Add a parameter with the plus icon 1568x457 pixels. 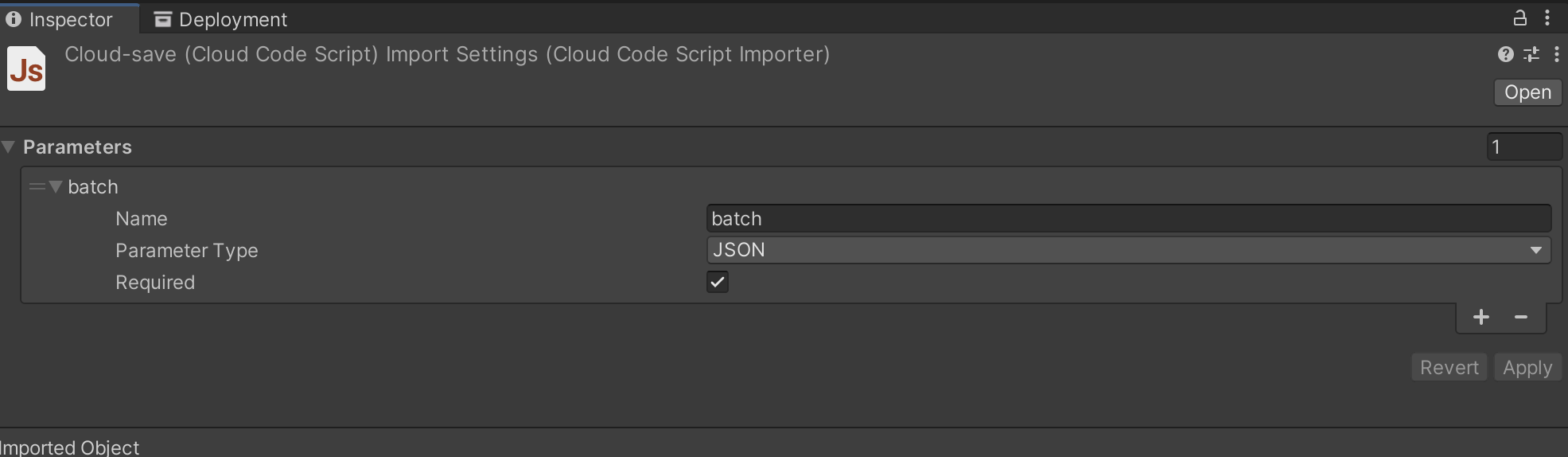click(x=1480, y=317)
